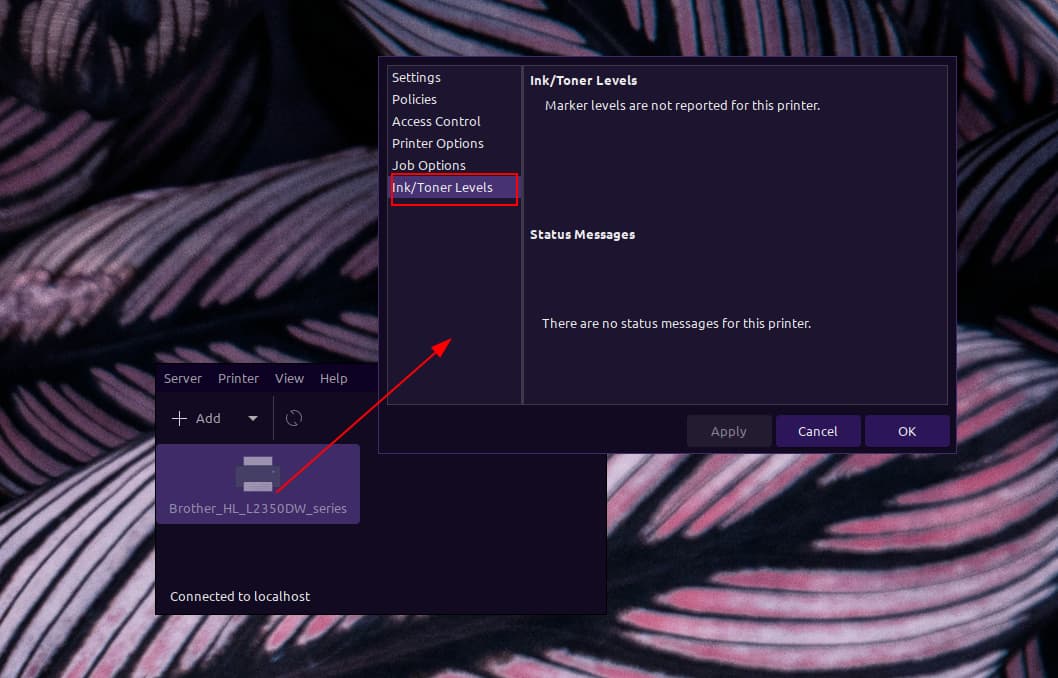Viewport: 1058px width, 678px height.
Task: Open Access Control section
Action: 436,121
